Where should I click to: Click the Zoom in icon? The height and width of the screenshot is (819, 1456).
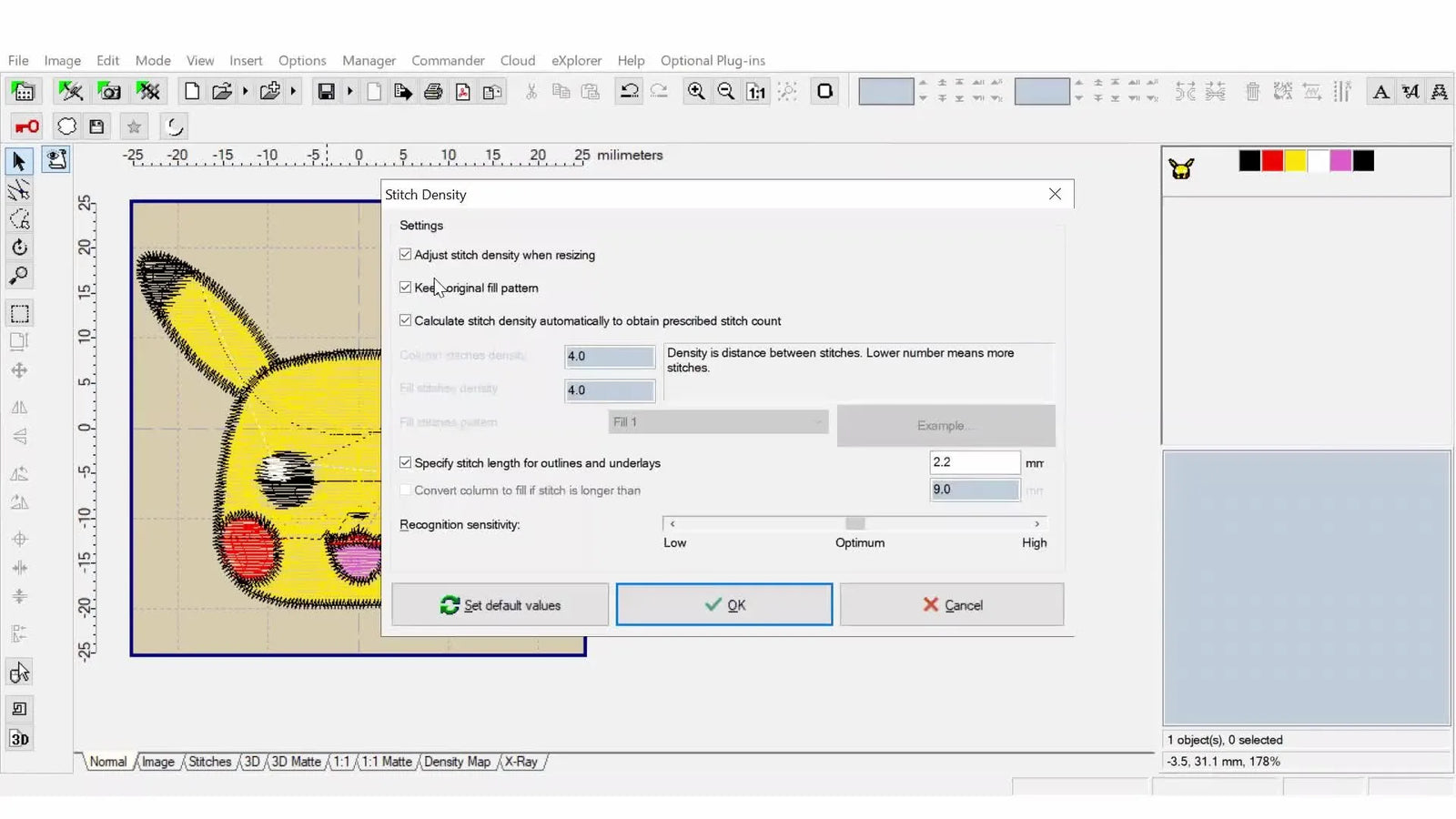pos(696,91)
